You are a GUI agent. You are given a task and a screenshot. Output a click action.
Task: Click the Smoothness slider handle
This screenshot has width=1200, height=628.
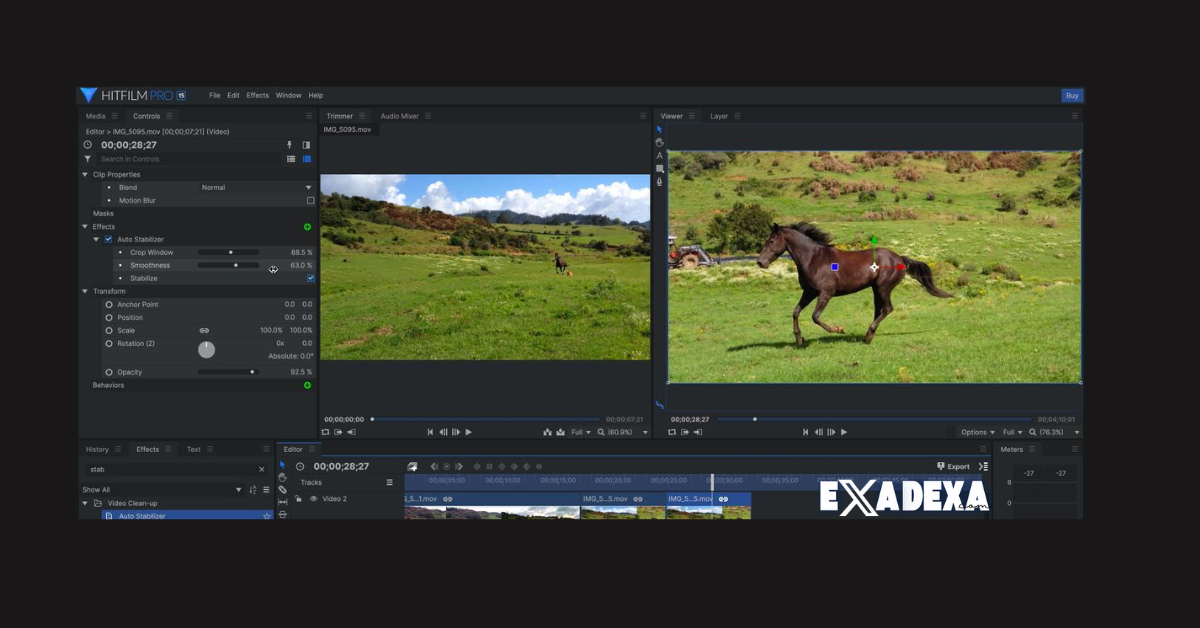[236, 265]
